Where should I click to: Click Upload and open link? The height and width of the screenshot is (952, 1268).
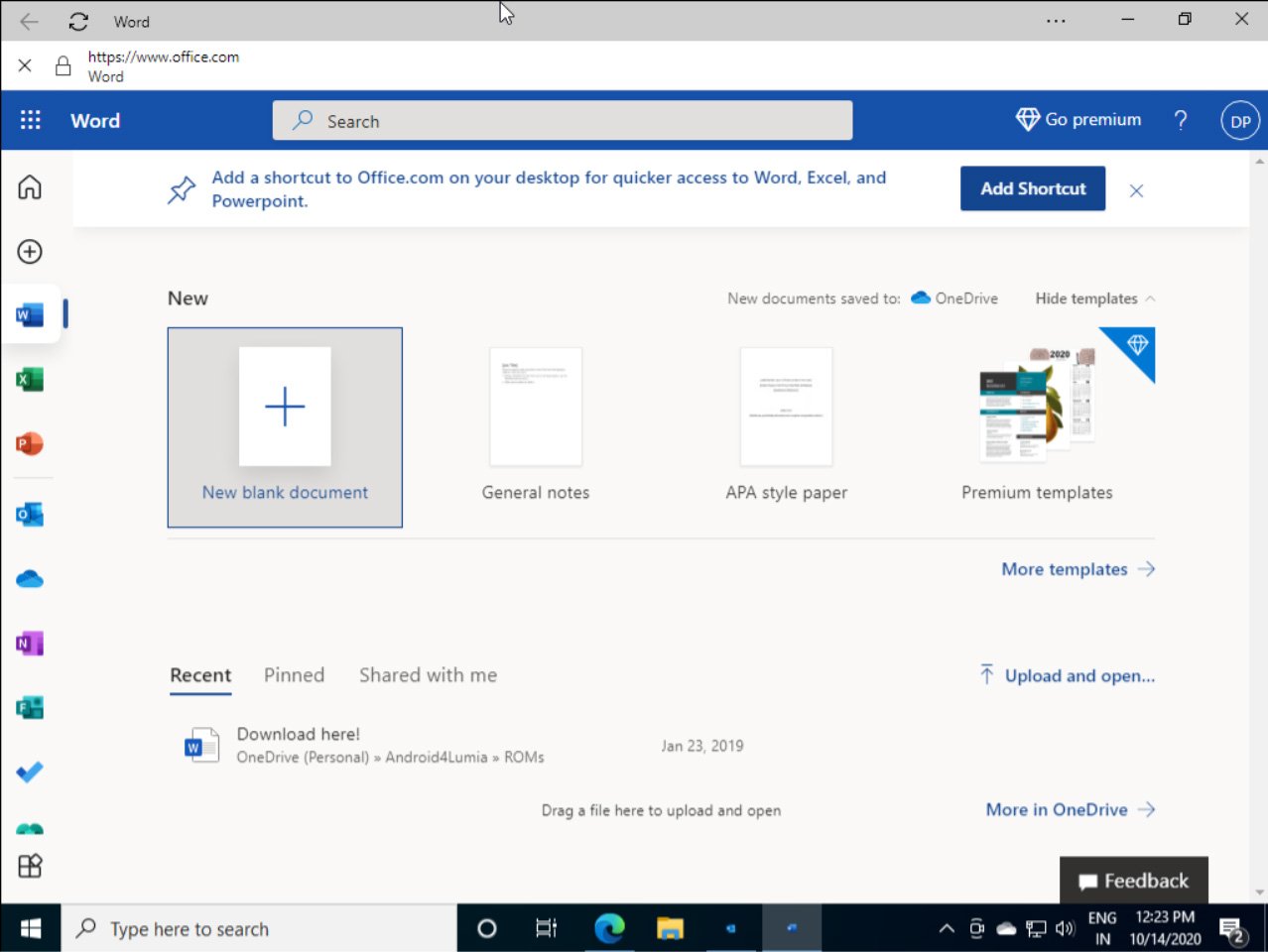point(1067,675)
